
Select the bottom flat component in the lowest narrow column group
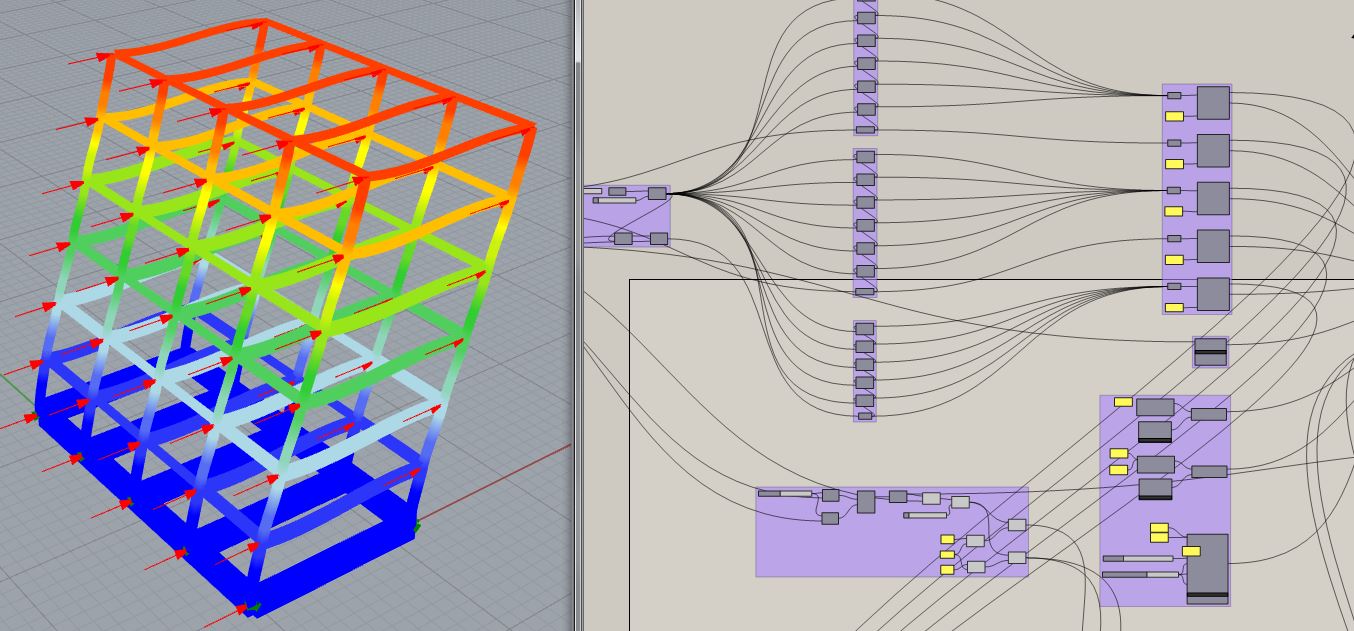[865, 416]
